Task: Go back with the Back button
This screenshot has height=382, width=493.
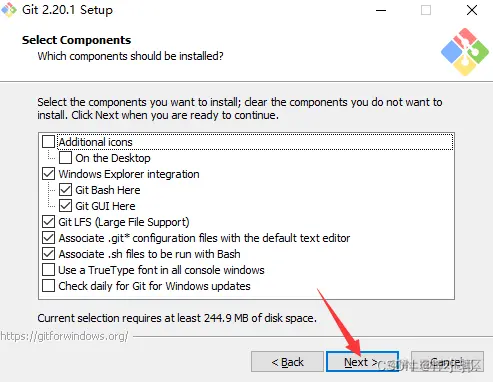Action: (x=287, y=361)
